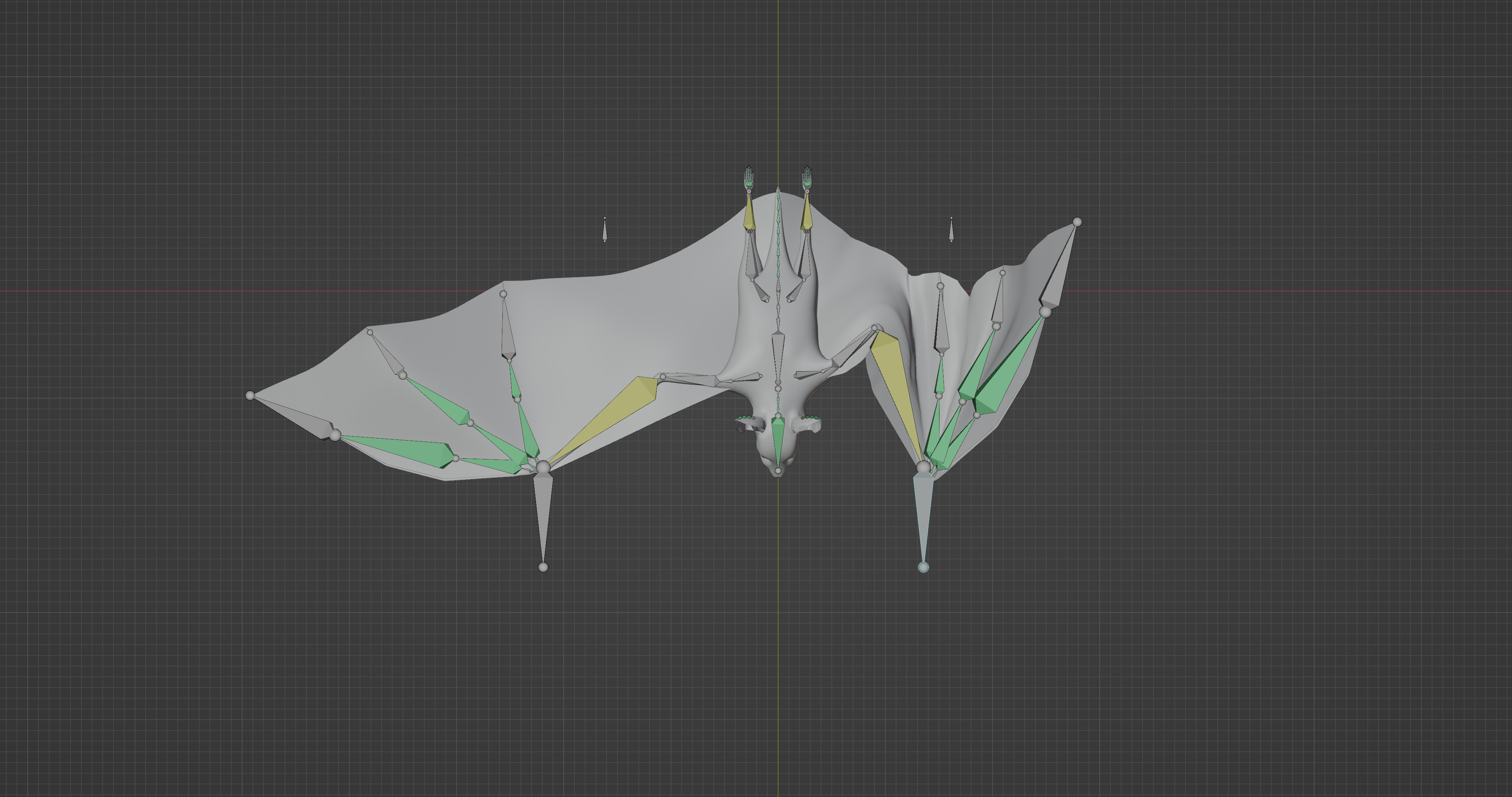Select small floating bone above left wing
The image size is (1512, 797).
click(605, 230)
